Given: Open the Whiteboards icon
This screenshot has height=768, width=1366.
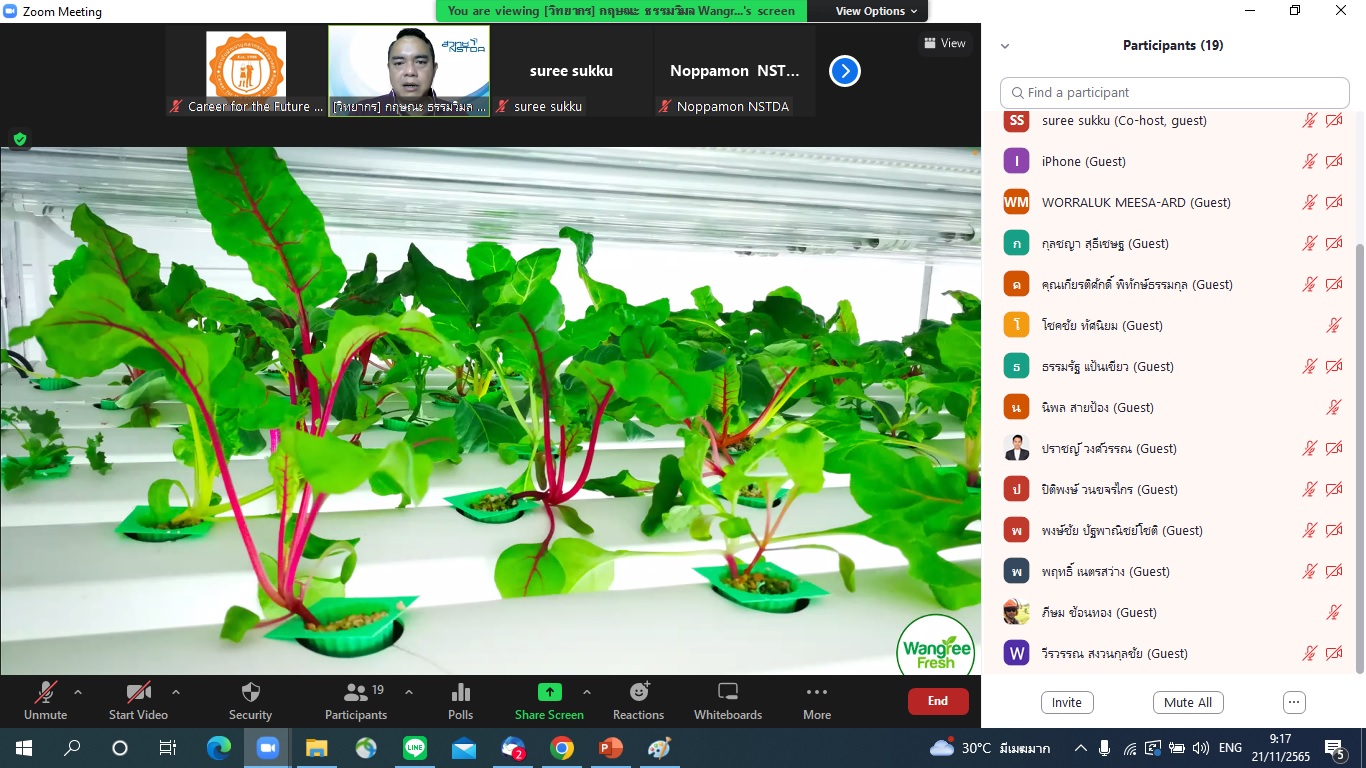Looking at the screenshot, I should coord(727,693).
